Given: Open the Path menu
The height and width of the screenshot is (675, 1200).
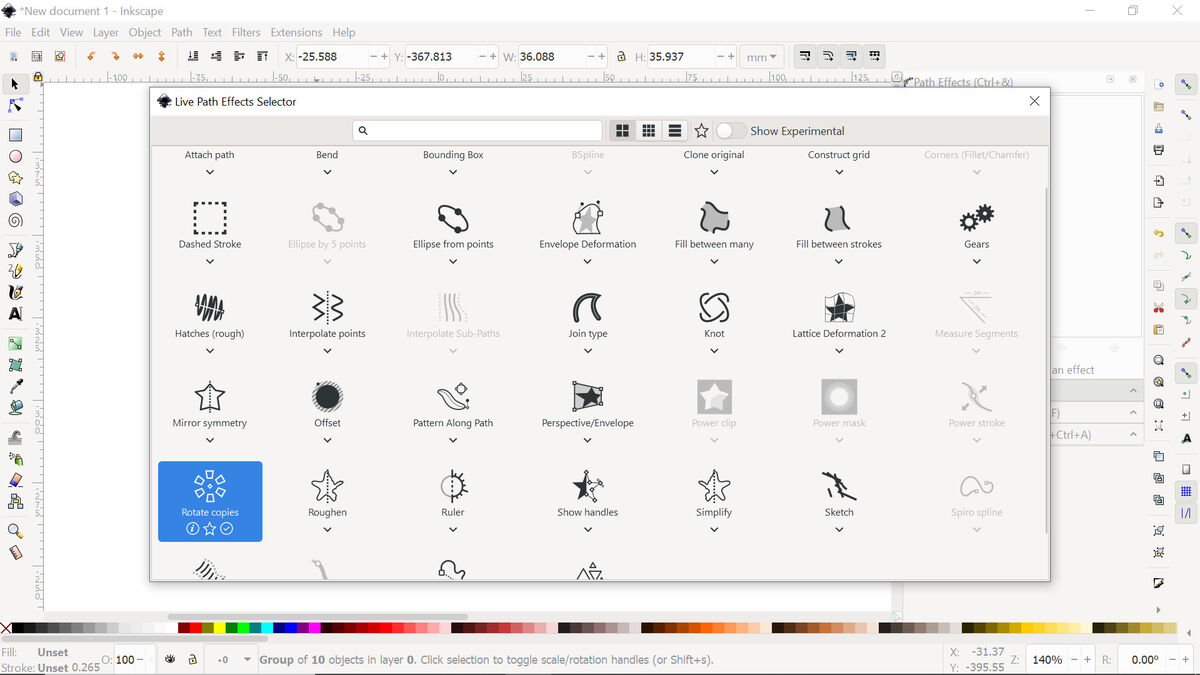Looking at the screenshot, I should click(182, 32).
